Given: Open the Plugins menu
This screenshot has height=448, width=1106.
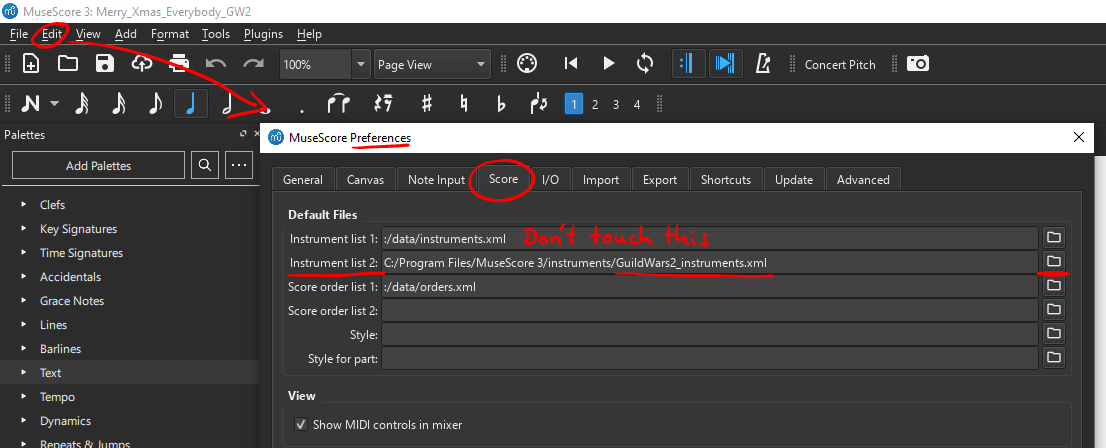Looking at the screenshot, I should (263, 34).
